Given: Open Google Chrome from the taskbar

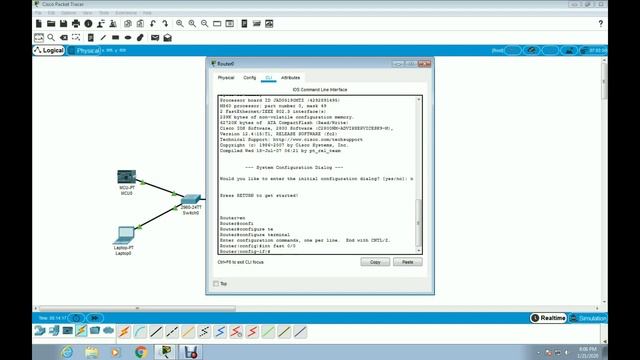Looking at the screenshot, I should 141,352.
